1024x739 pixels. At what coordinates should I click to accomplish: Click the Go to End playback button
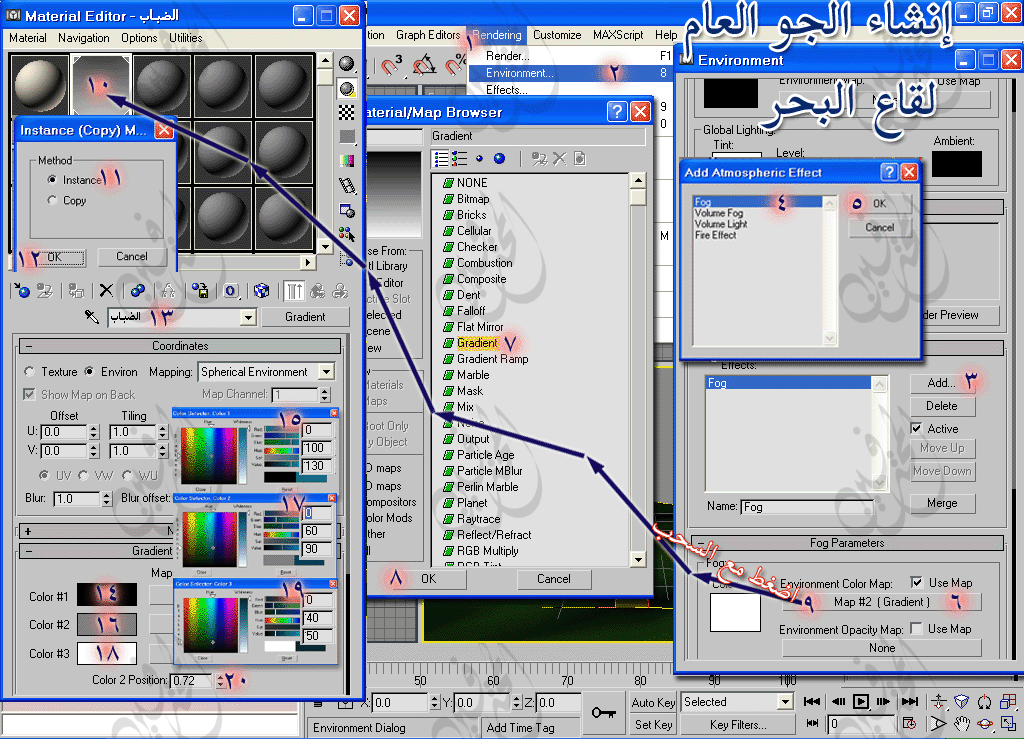(x=909, y=702)
